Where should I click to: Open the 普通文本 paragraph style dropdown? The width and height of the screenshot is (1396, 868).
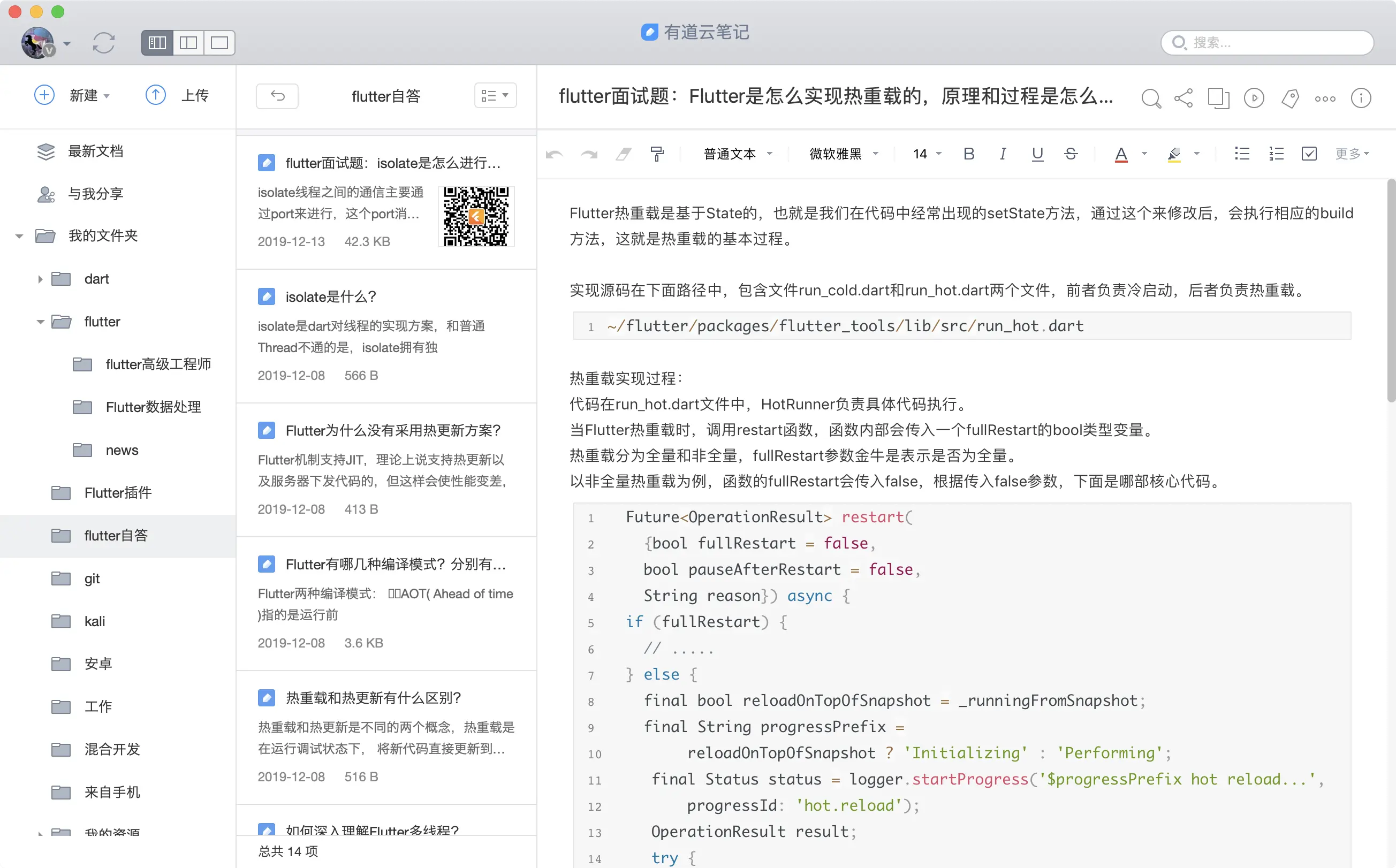[x=739, y=154]
